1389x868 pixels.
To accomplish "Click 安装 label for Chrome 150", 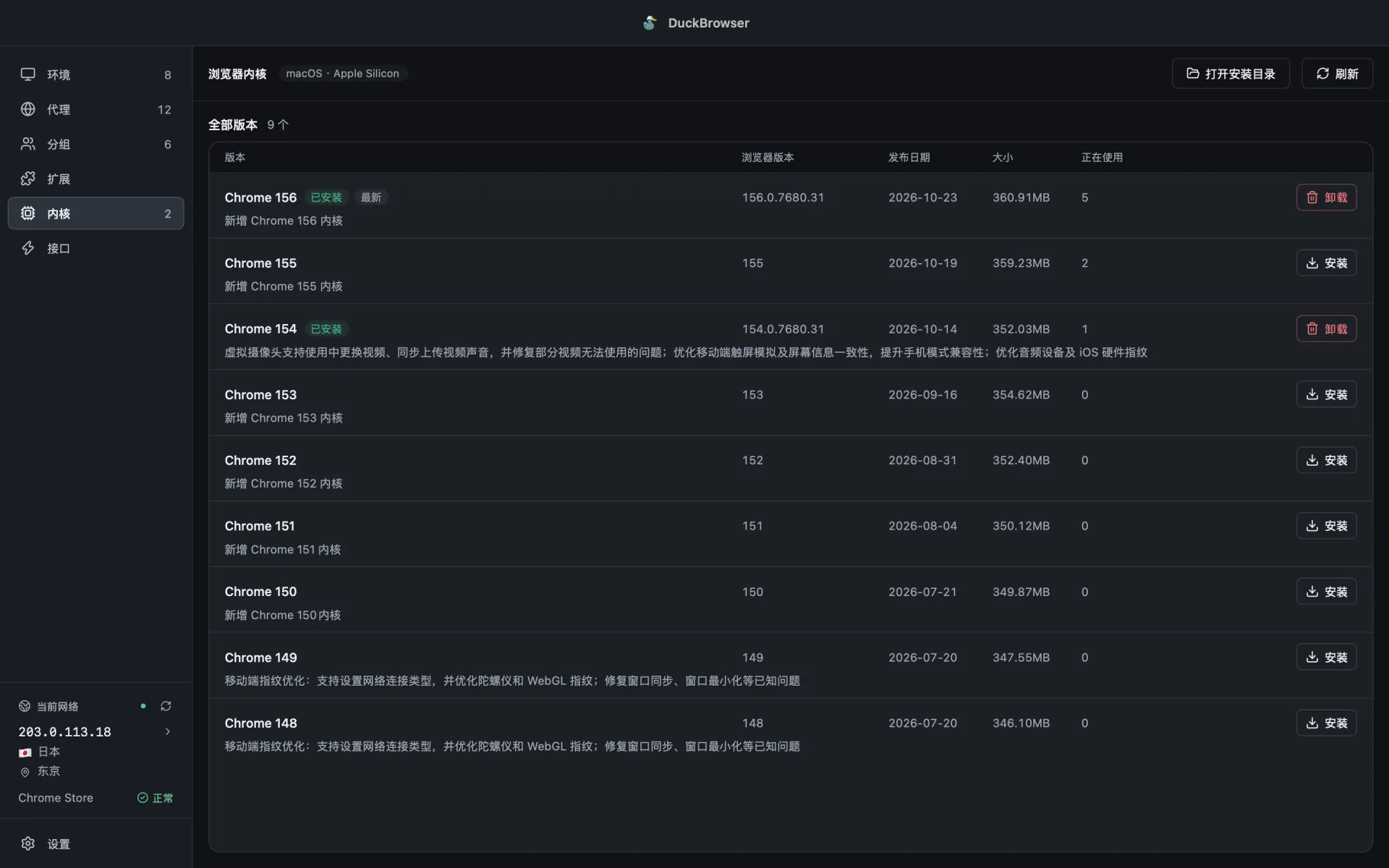I will [1336, 592].
